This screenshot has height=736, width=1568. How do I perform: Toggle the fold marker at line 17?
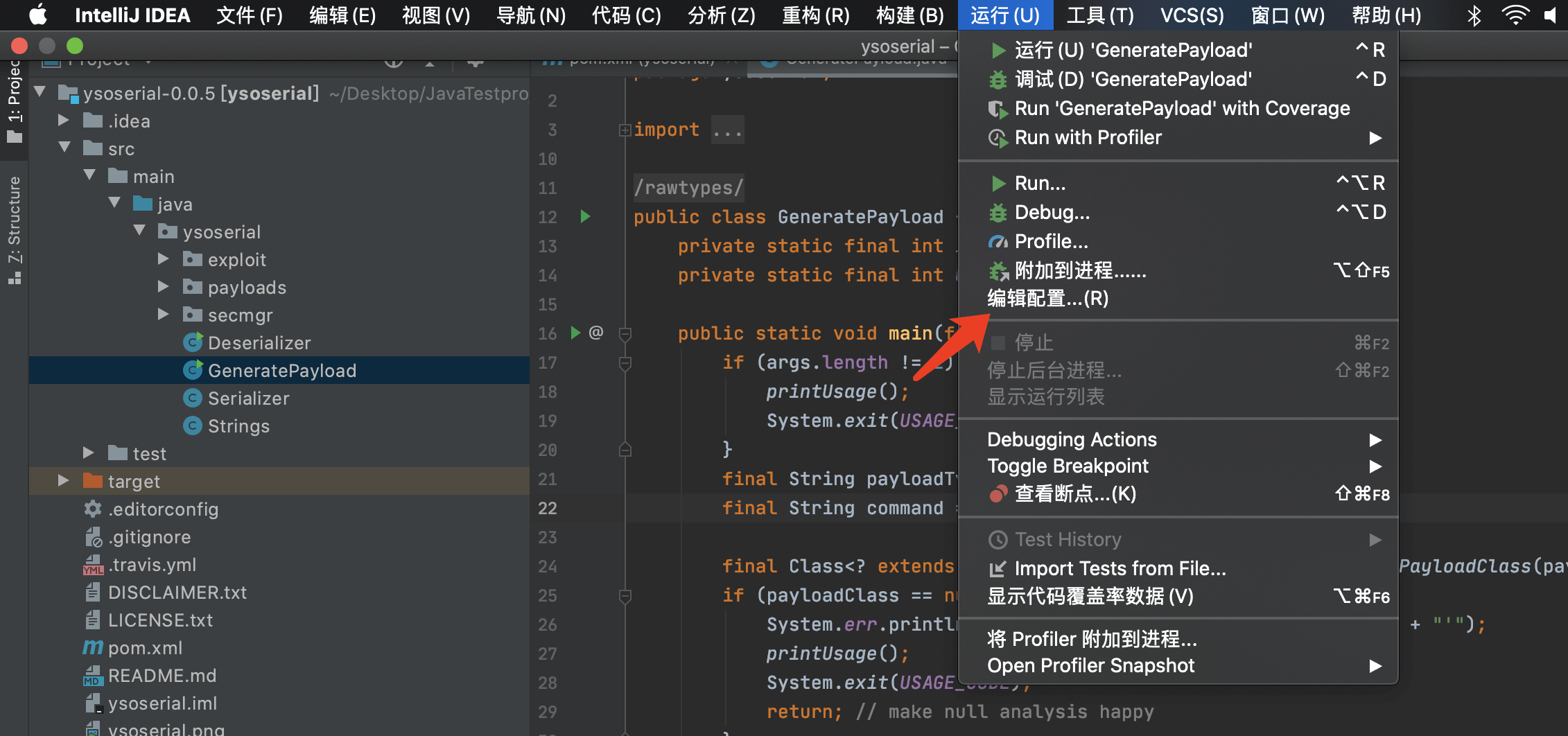[x=625, y=362]
